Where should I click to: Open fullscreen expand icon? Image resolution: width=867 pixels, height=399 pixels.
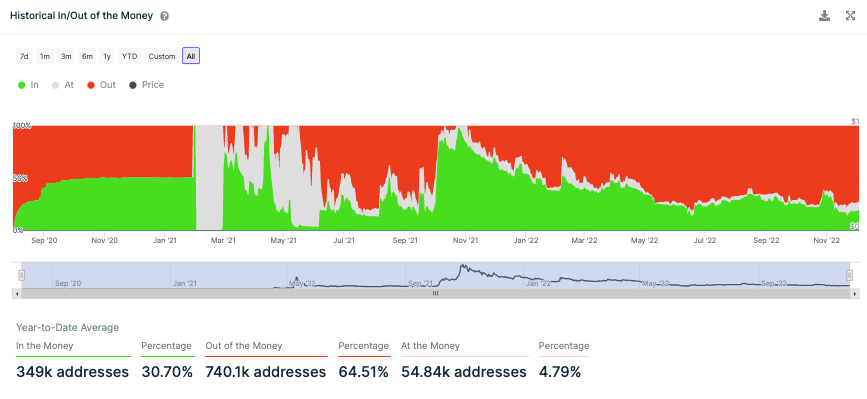[850, 15]
